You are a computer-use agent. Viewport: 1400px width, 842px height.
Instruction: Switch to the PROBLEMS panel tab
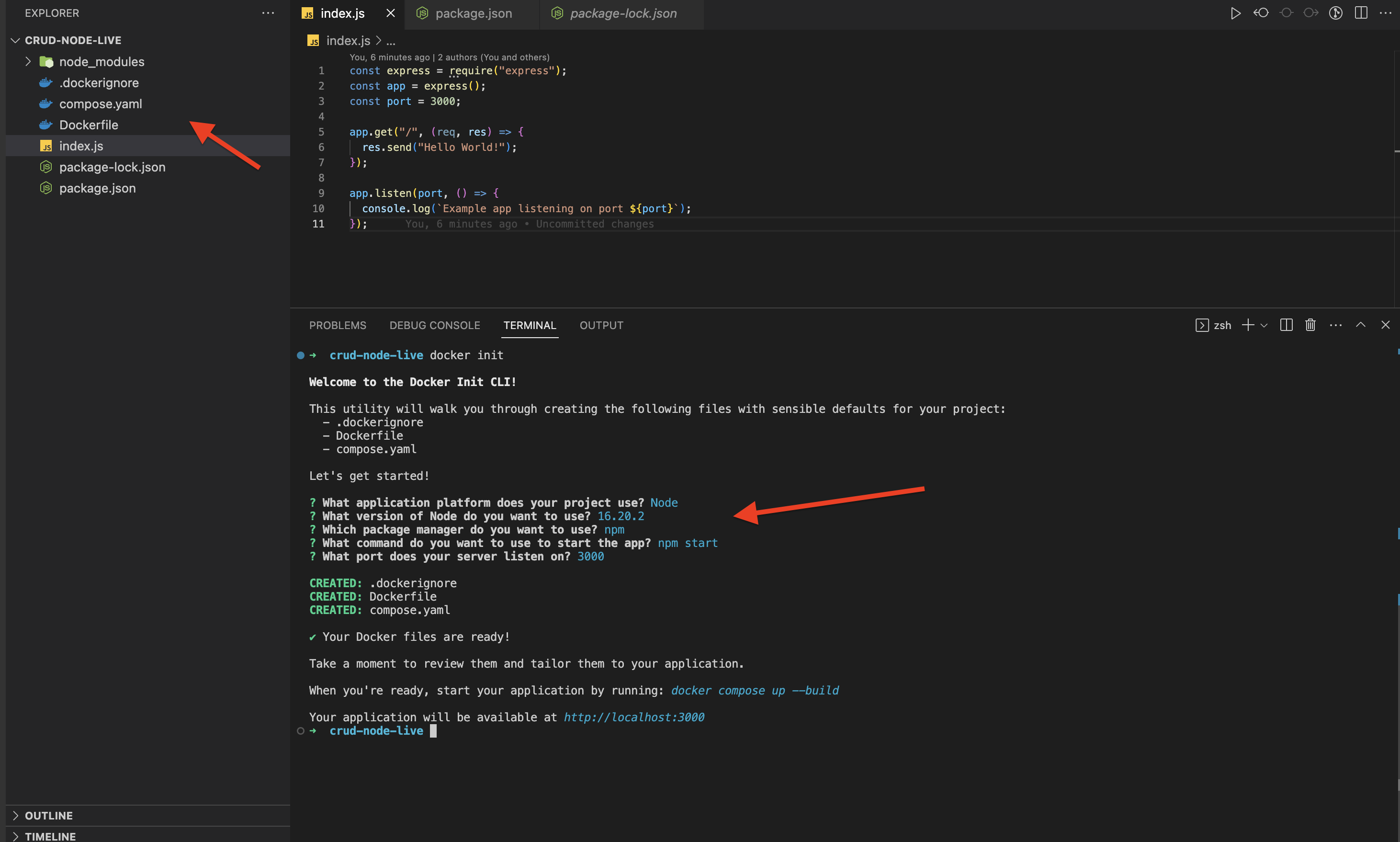pyautogui.click(x=338, y=325)
